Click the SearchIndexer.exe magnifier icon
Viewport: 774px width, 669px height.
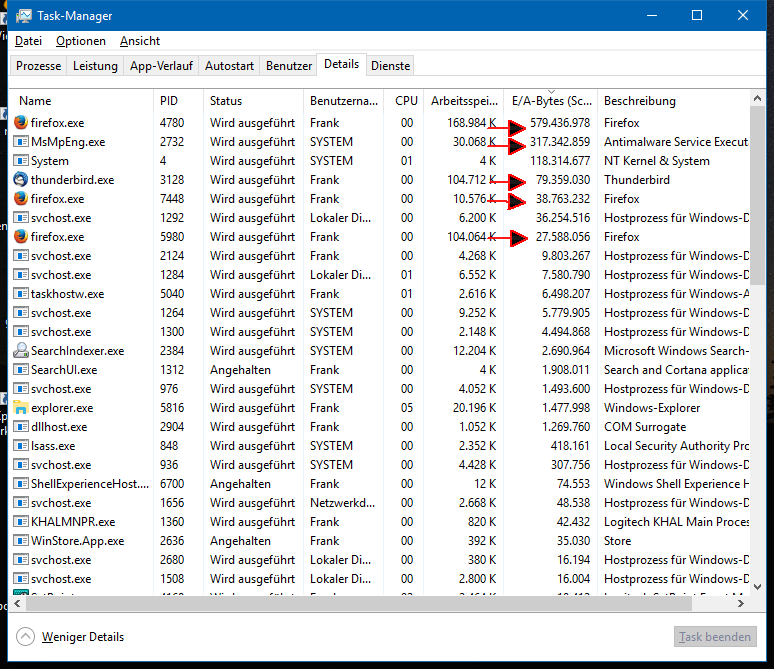click(x=21, y=351)
